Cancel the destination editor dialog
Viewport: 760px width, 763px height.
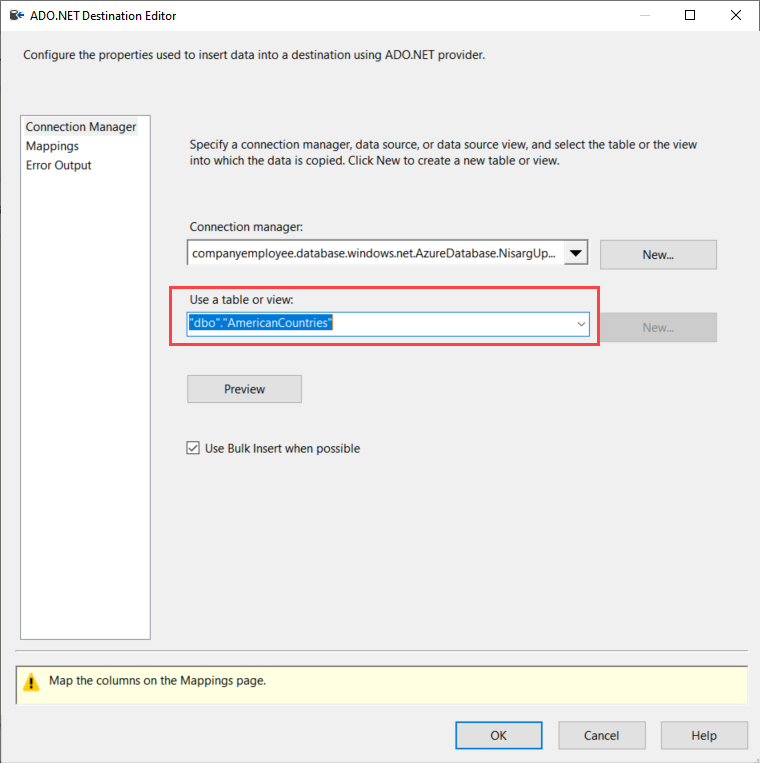point(601,736)
